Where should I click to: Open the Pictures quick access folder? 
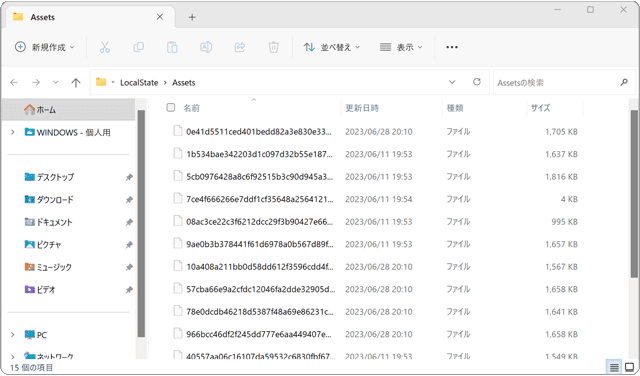point(43,245)
